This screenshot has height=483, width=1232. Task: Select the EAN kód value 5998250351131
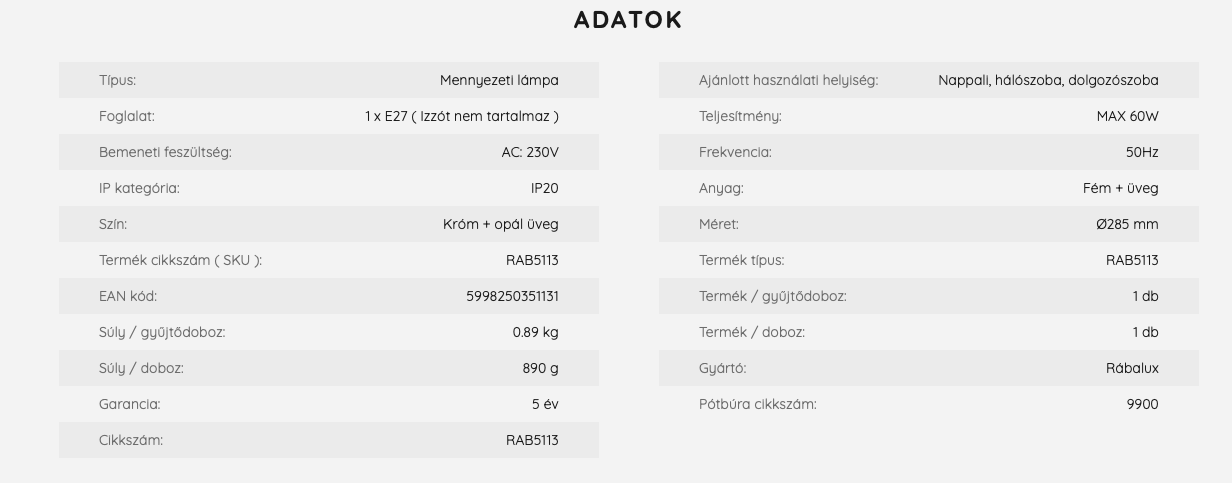pyautogui.click(x=512, y=296)
